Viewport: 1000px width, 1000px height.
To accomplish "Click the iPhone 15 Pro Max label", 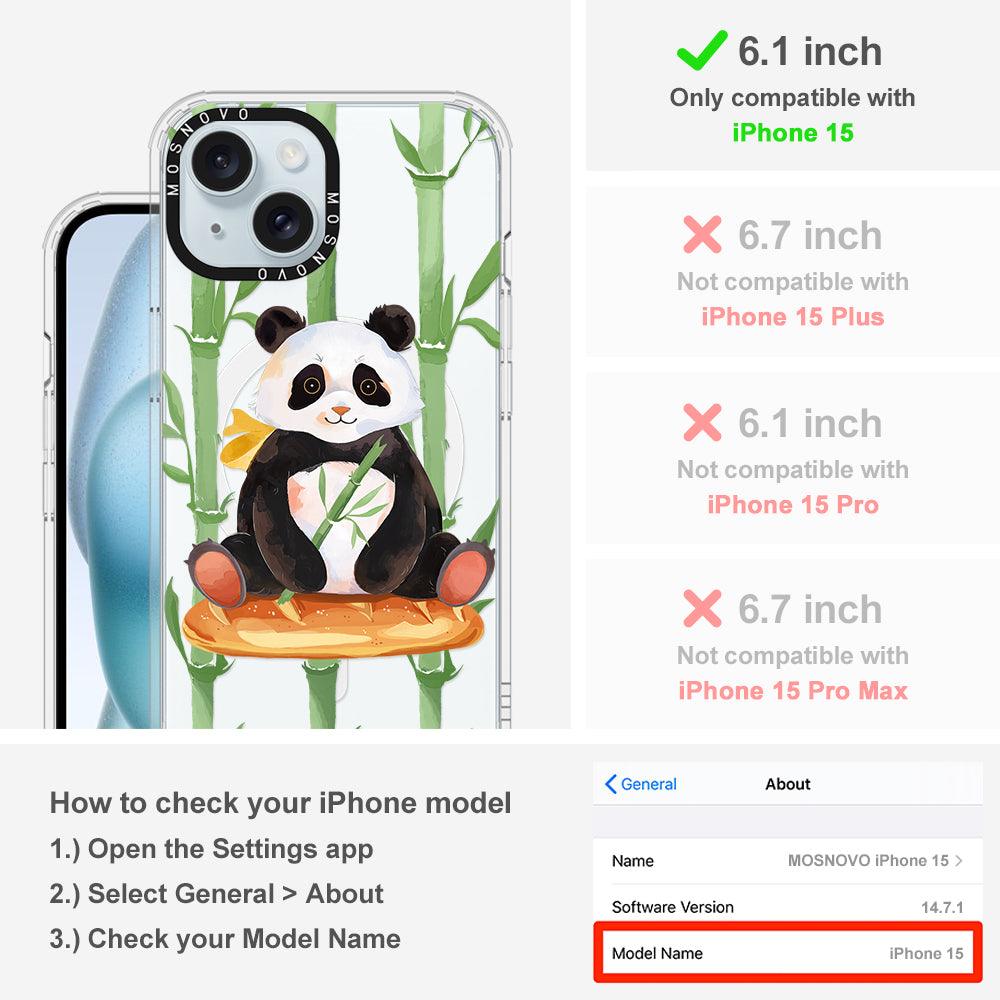I will click(x=793, y=690).
